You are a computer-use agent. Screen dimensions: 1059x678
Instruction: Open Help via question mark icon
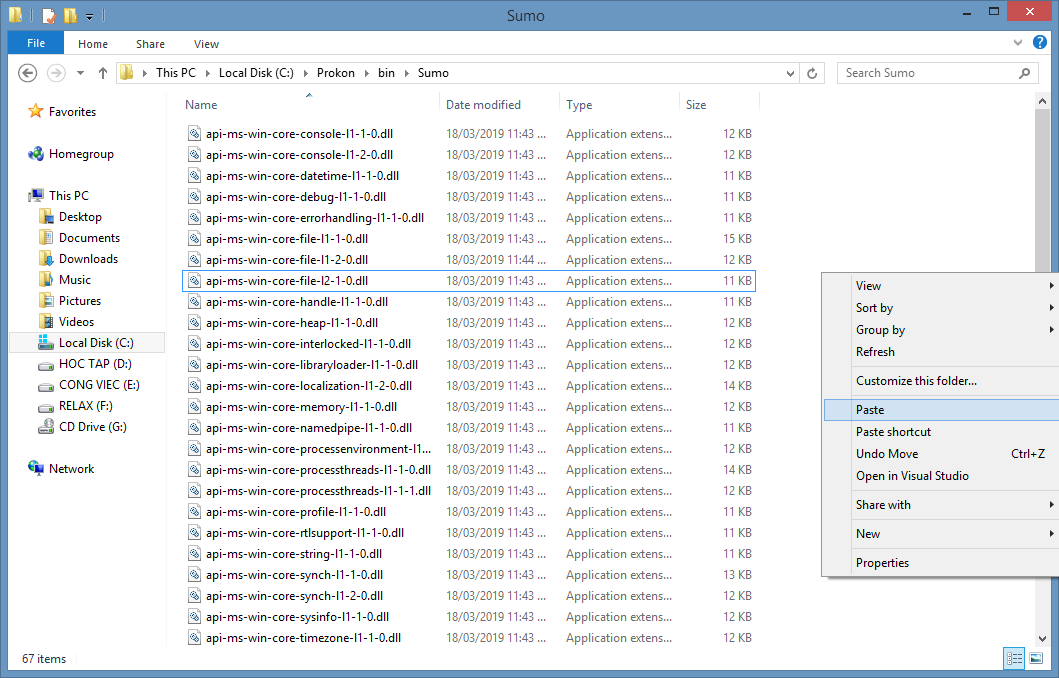tap(1040, 43)
